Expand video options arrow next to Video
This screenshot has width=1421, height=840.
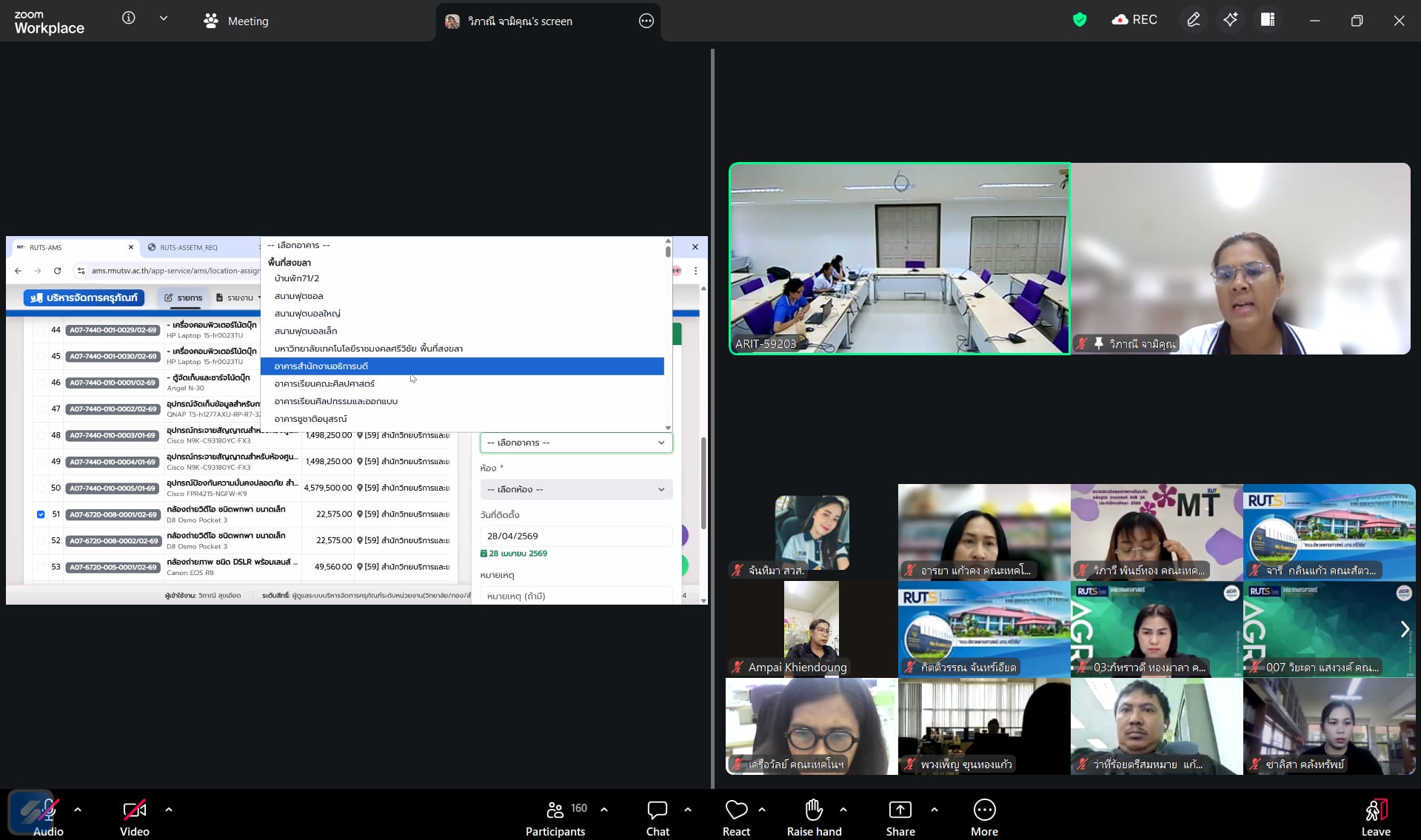(169, 810)
